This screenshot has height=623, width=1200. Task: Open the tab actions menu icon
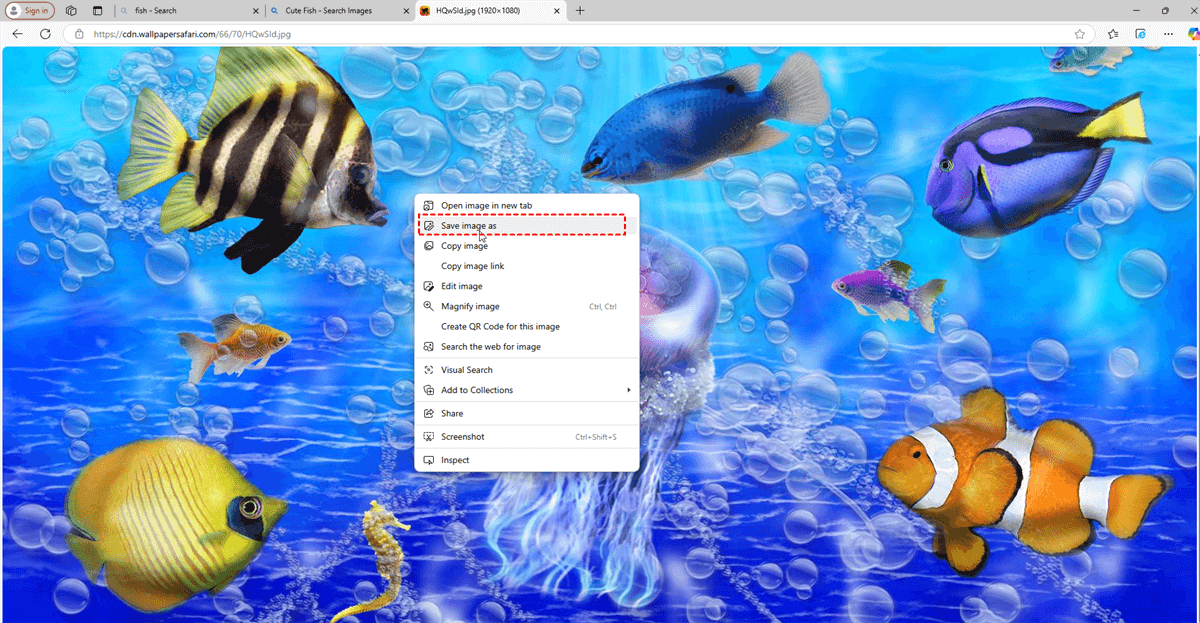click(x=97, y=11)
